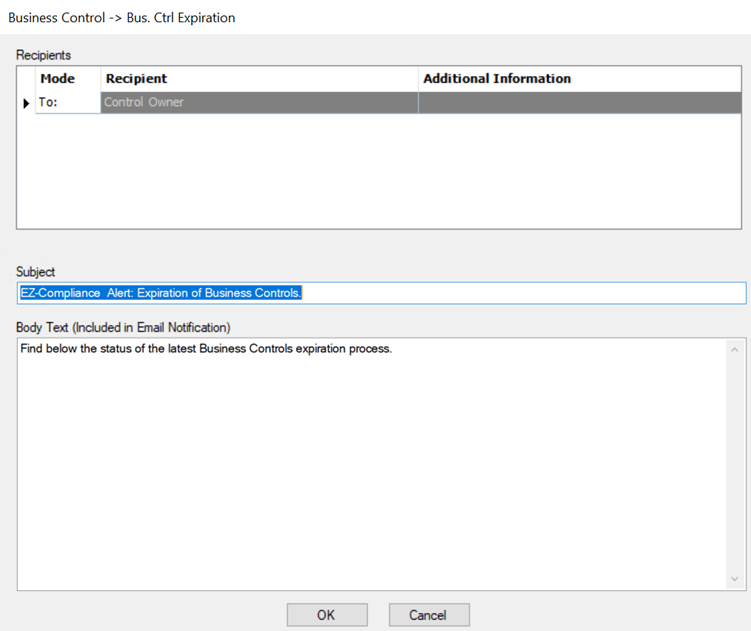Click the Recipient column header

259,79
